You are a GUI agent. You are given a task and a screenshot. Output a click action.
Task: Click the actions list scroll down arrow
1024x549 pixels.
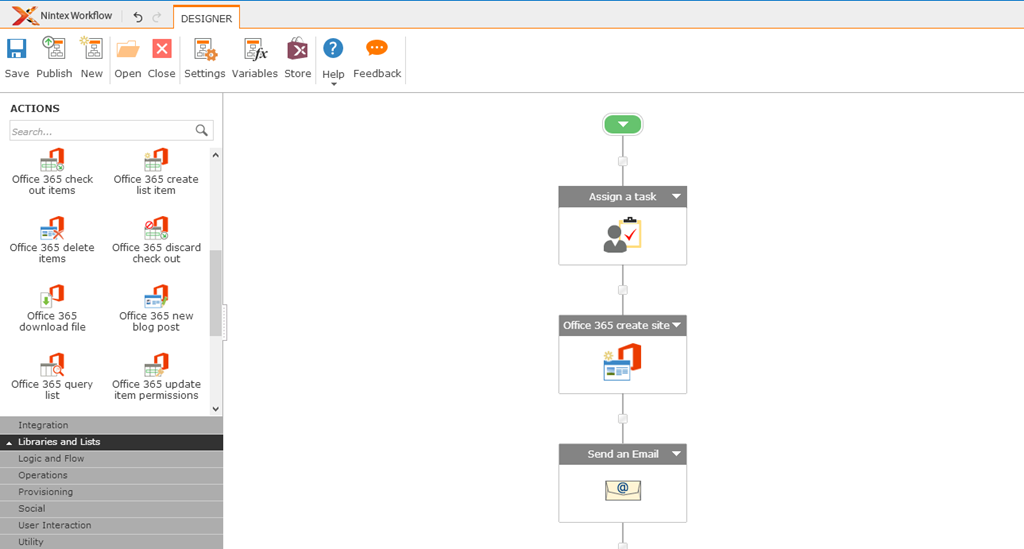[216, 409]
